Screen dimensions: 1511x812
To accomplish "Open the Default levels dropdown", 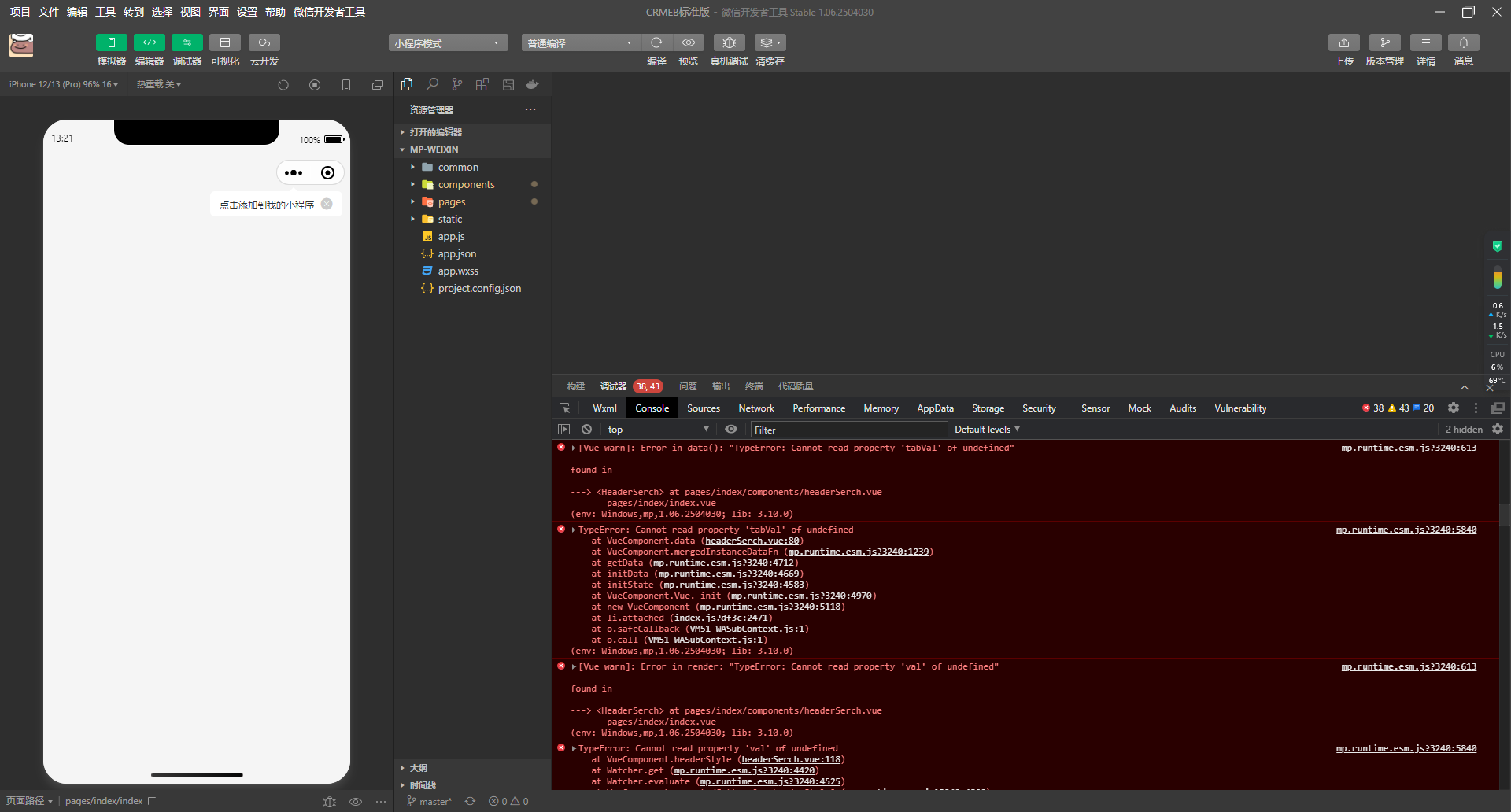I will (x=987, y=430).
